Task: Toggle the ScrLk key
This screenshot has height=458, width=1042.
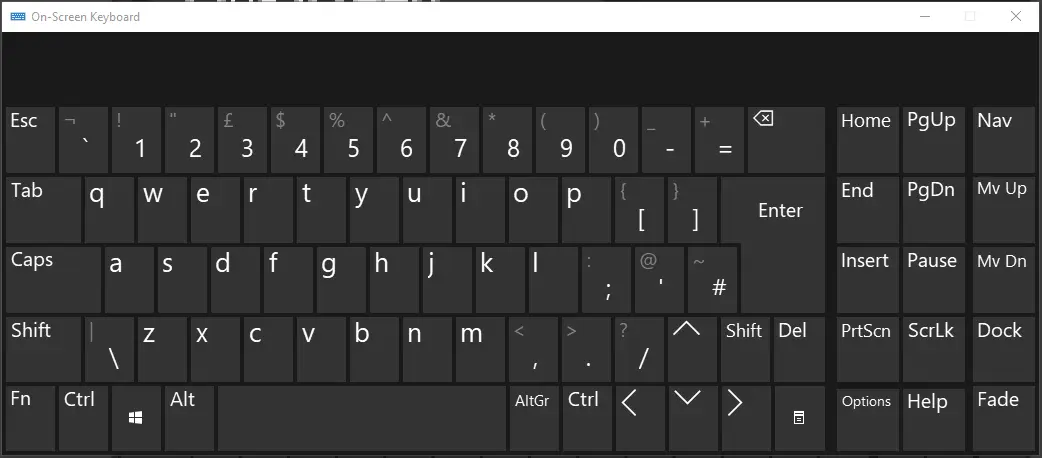Action: (x=934, y=349)
